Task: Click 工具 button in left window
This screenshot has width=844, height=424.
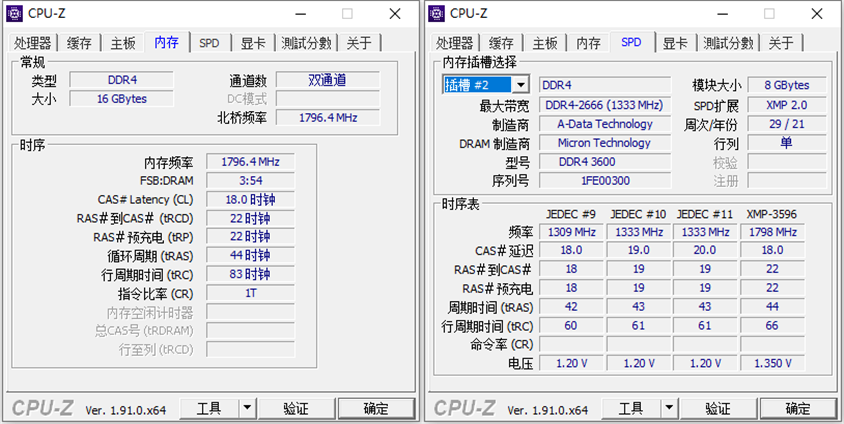Action: click(209, 409)
